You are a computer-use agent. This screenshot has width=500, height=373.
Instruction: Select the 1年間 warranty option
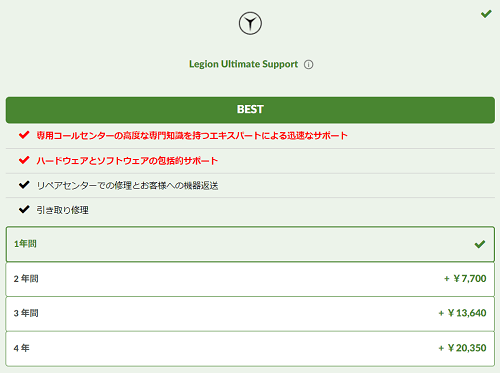point(250,244)
